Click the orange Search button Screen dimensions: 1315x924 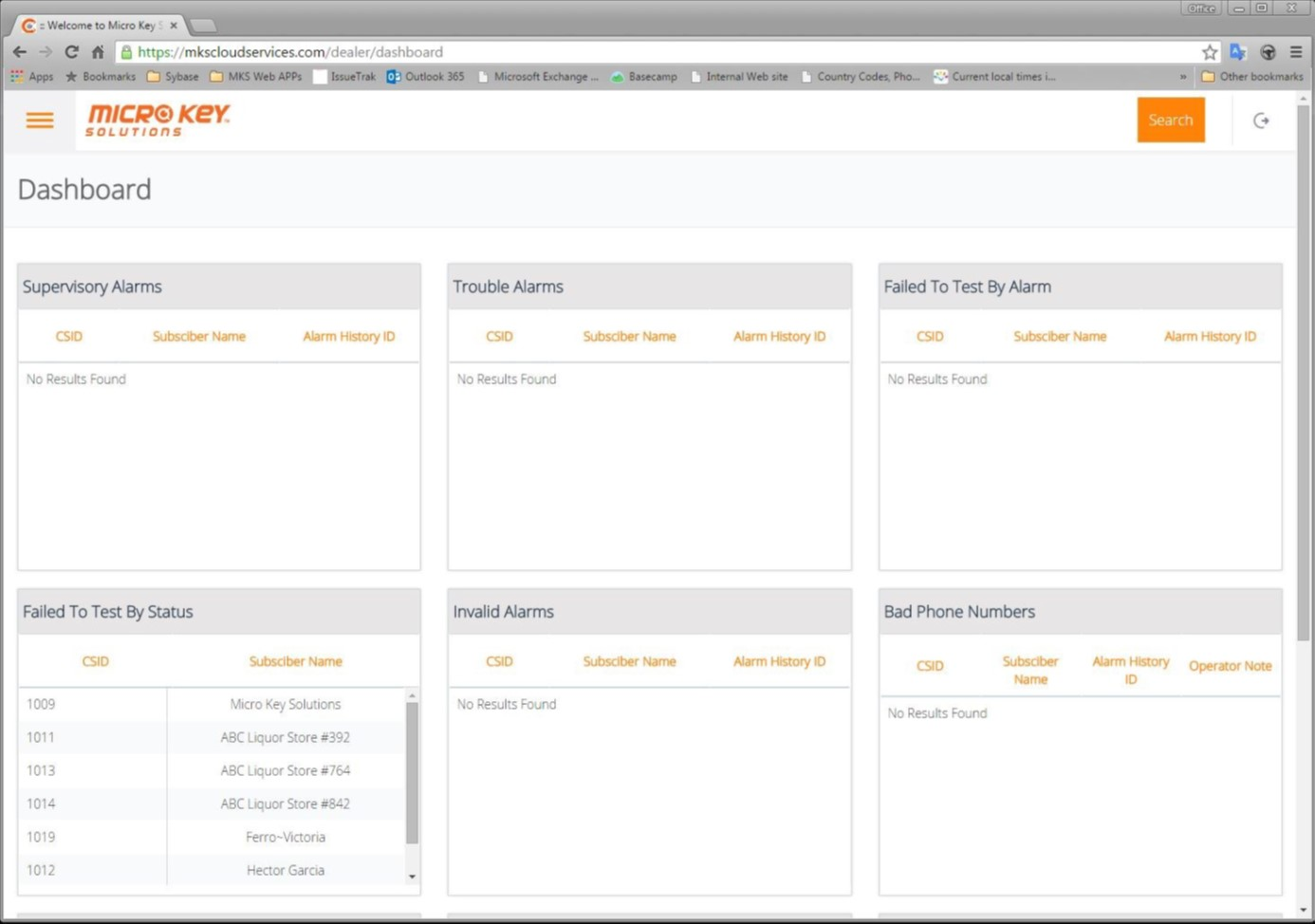coord(1170,120)
